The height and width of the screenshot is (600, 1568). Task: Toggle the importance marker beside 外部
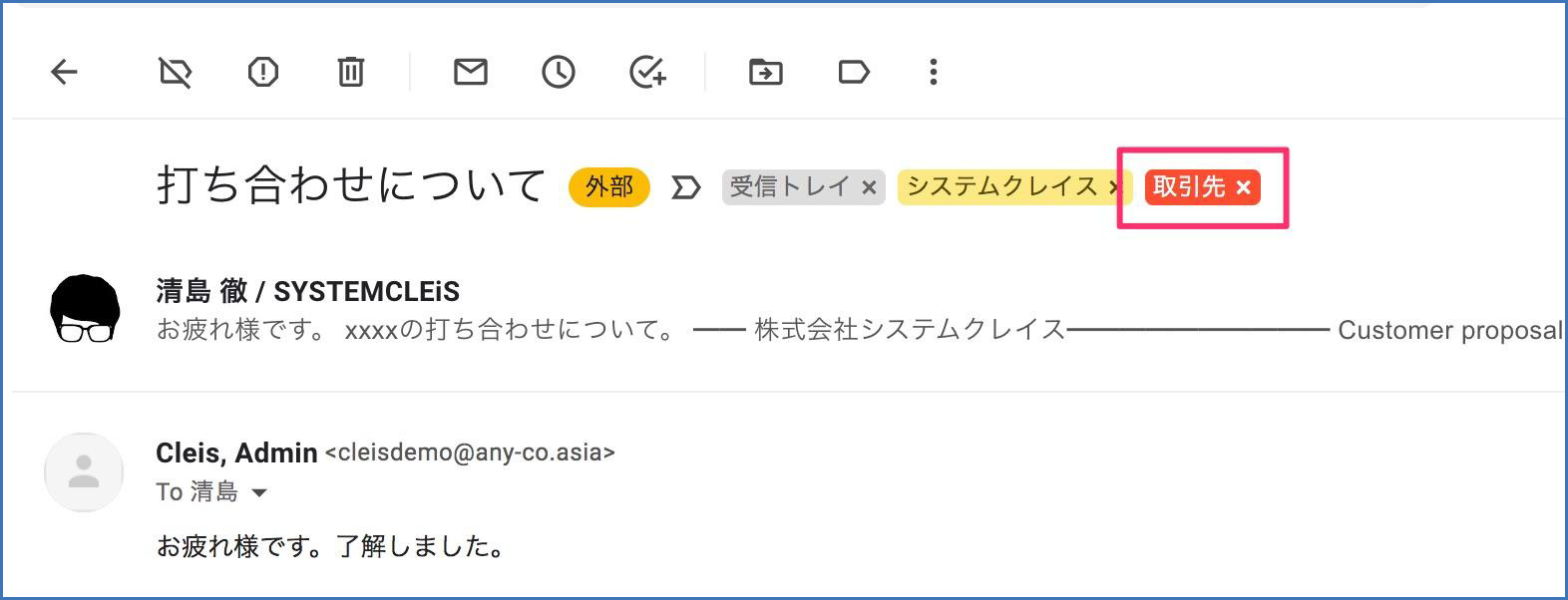pos(685,187)
